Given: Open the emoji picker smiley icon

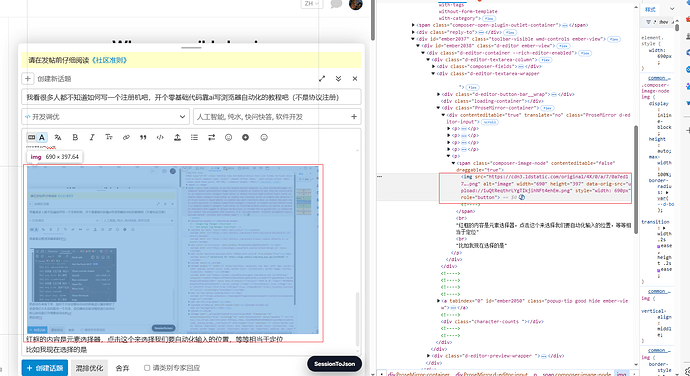Looking at the screenshot, I should point(228,137).
